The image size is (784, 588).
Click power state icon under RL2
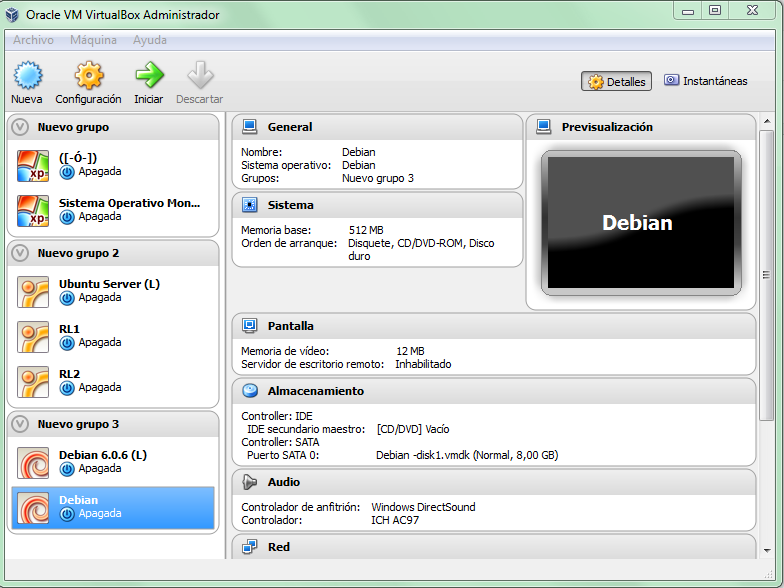click(x=67, y=388)
